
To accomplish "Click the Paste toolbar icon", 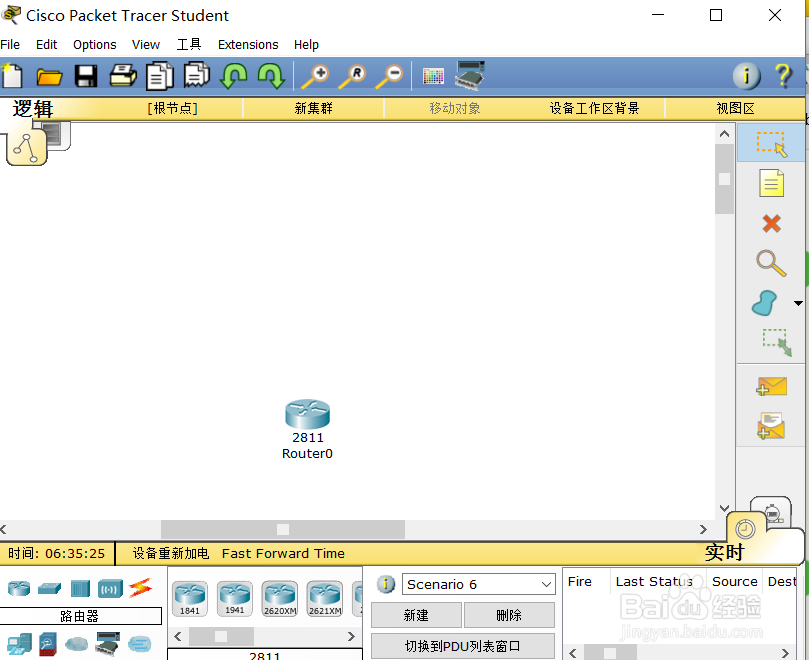I will pyautogui.click(x=197, y=75).
